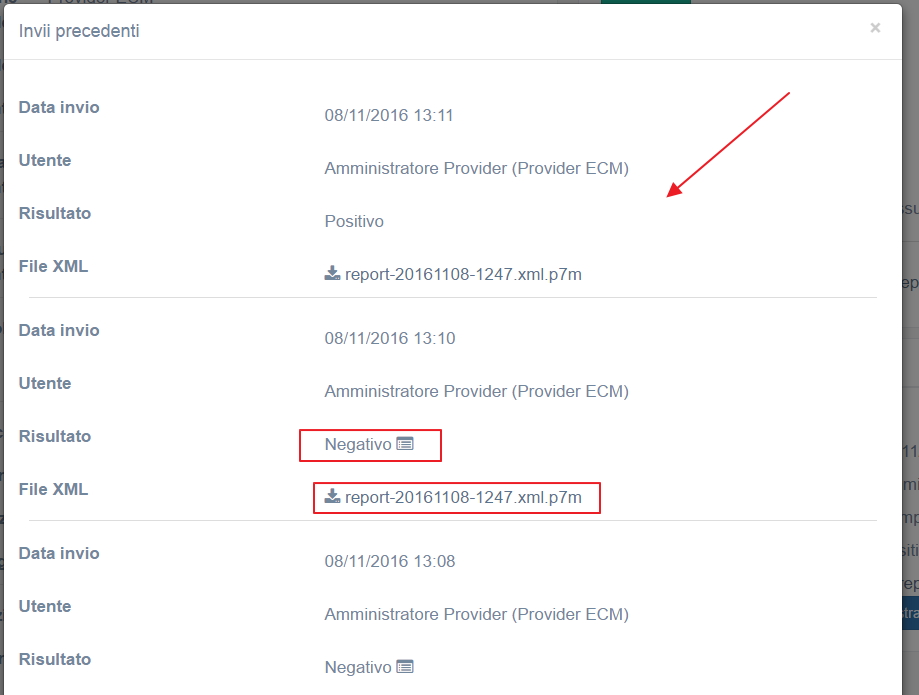Screen dimensions: 919x695
Task: Click the first Data invio label
Action: tap(59, 107)
